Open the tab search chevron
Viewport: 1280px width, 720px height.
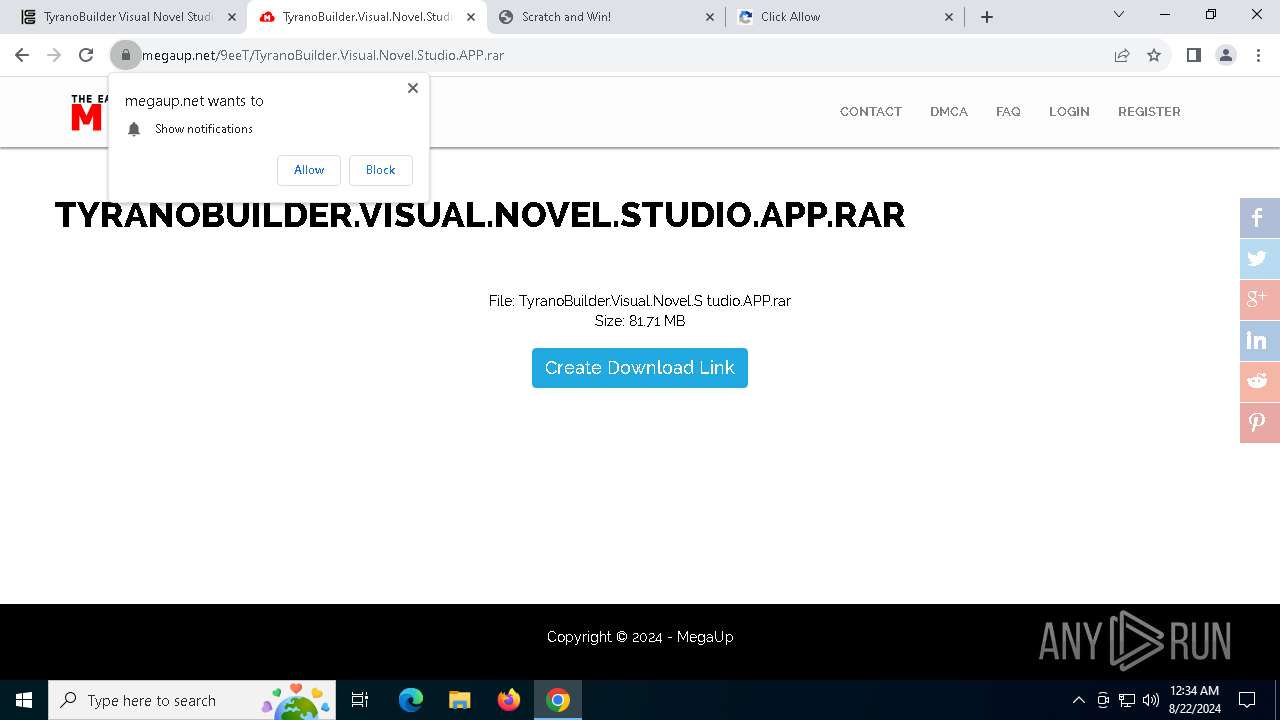click(1119, 14)
